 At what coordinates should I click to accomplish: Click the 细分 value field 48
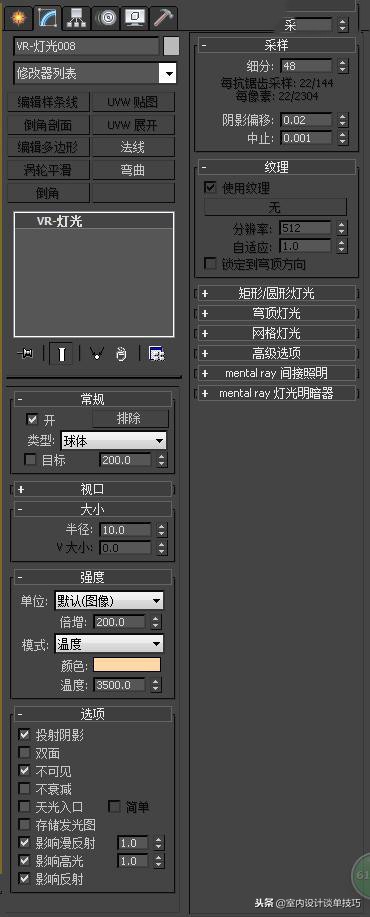pos(306,66)
